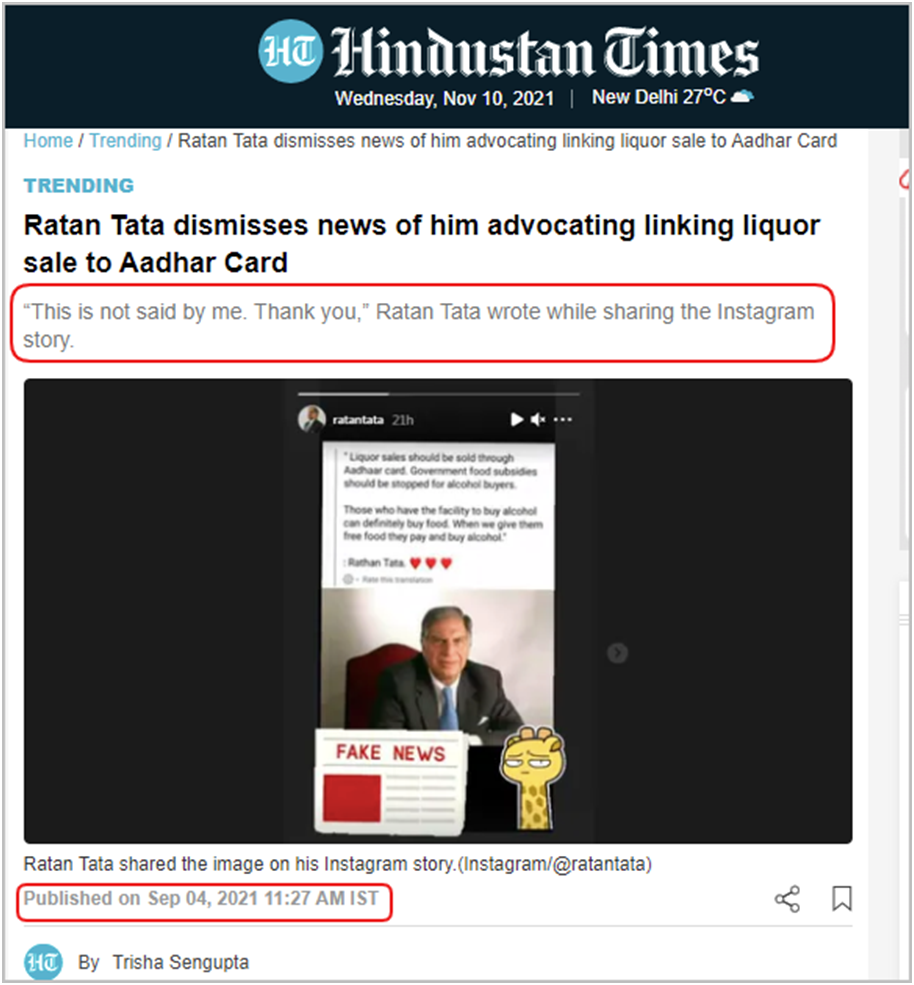Click the story progress bar at top
914x985 pixels.
[x=438, y=394]
